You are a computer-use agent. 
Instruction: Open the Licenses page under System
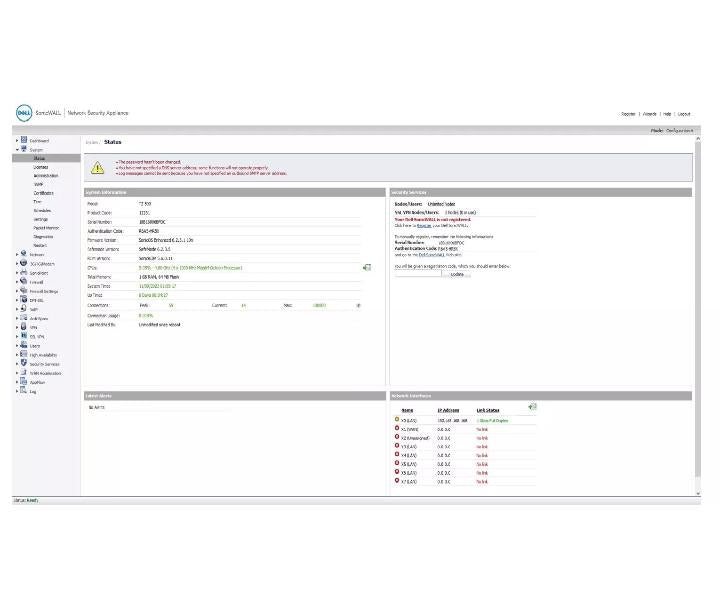[41, 167]
